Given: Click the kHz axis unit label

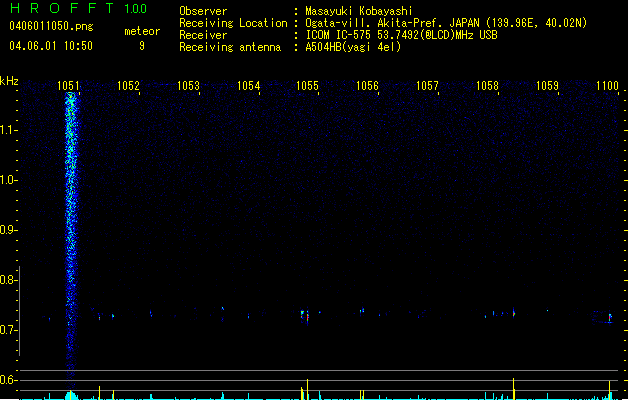Looking at the screenshot, I should 9,81.
